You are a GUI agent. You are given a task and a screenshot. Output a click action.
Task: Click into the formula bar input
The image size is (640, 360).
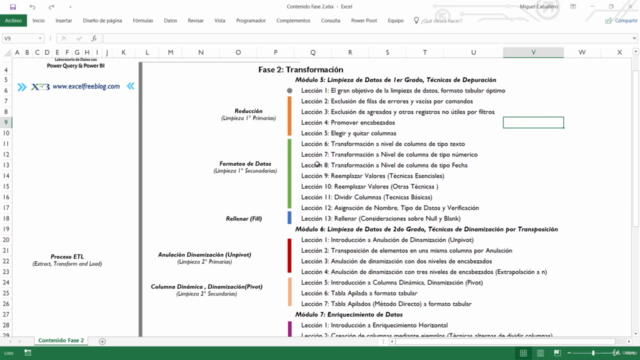pos(367,38)
